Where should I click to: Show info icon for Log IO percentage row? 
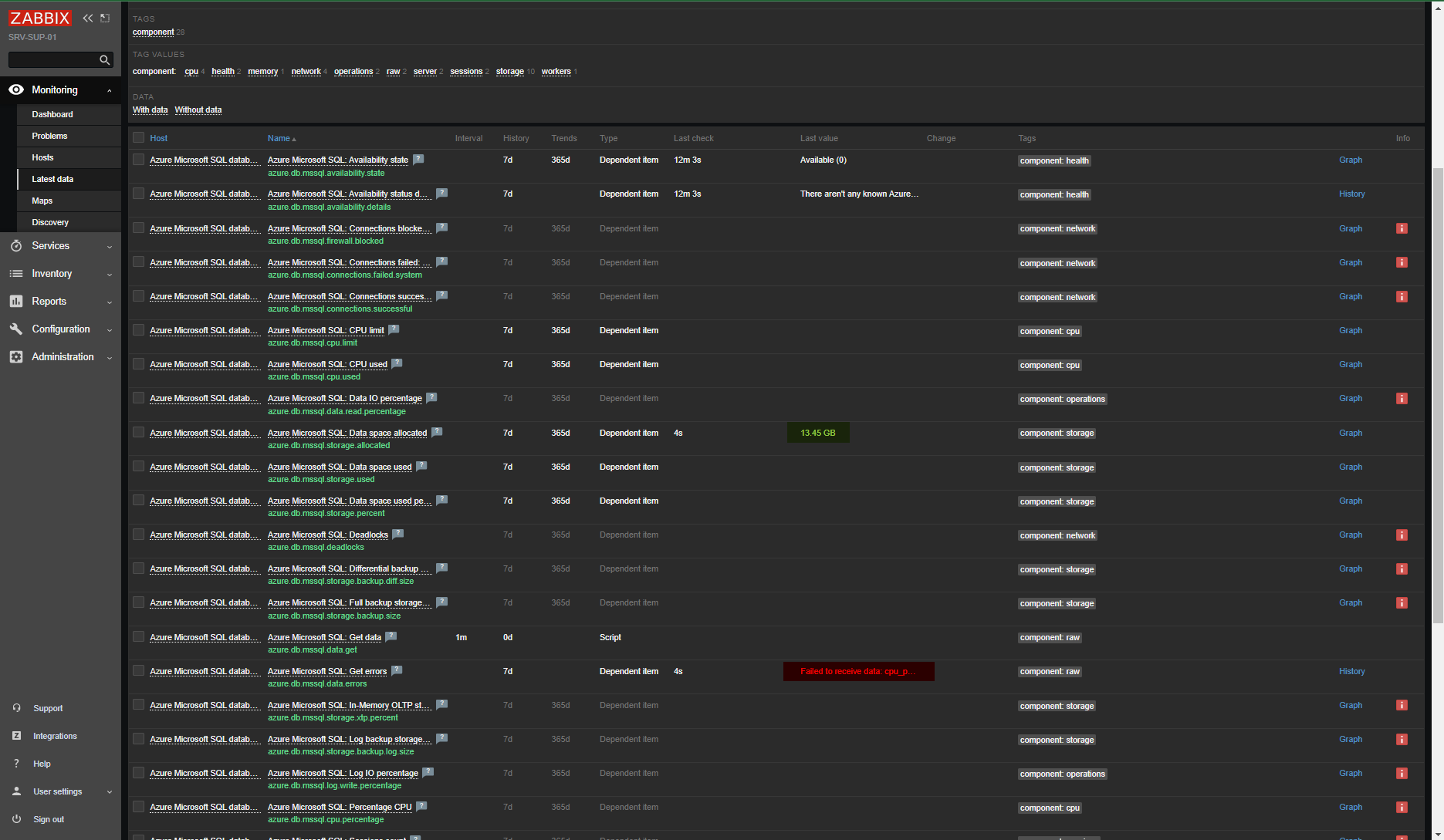coord(1402,774)
